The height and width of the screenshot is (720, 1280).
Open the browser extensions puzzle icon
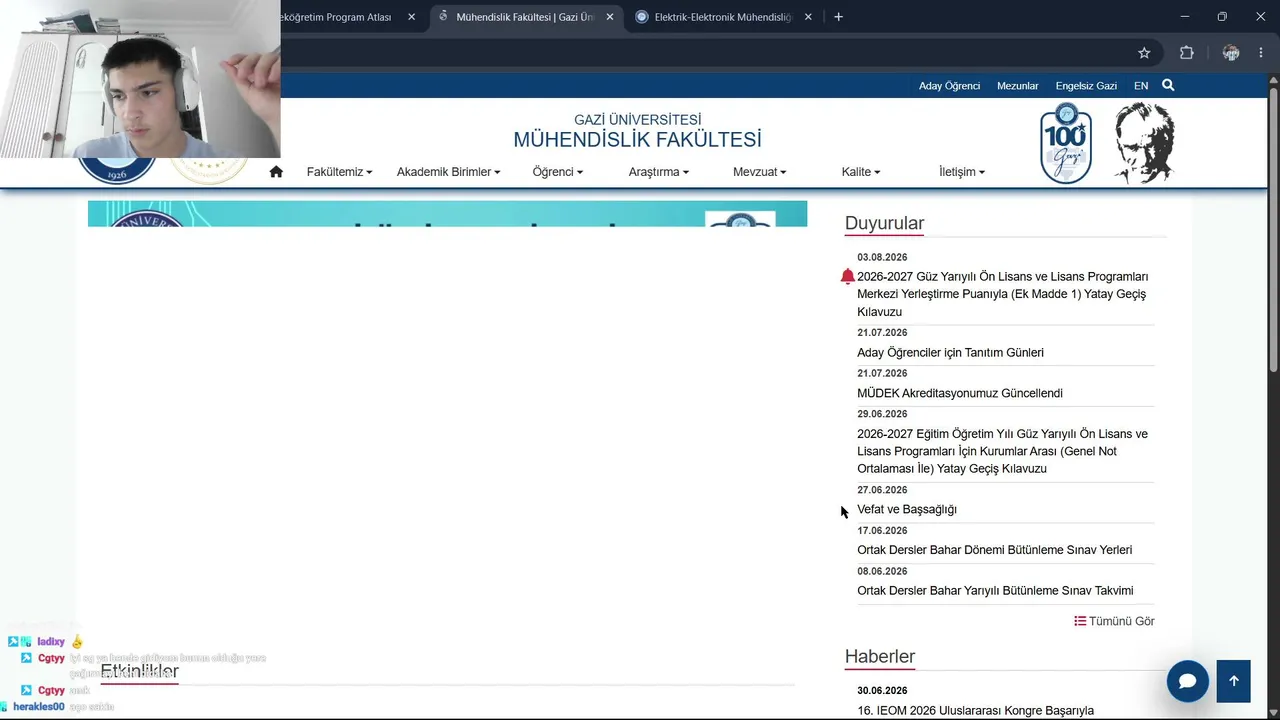point(1187,53)
